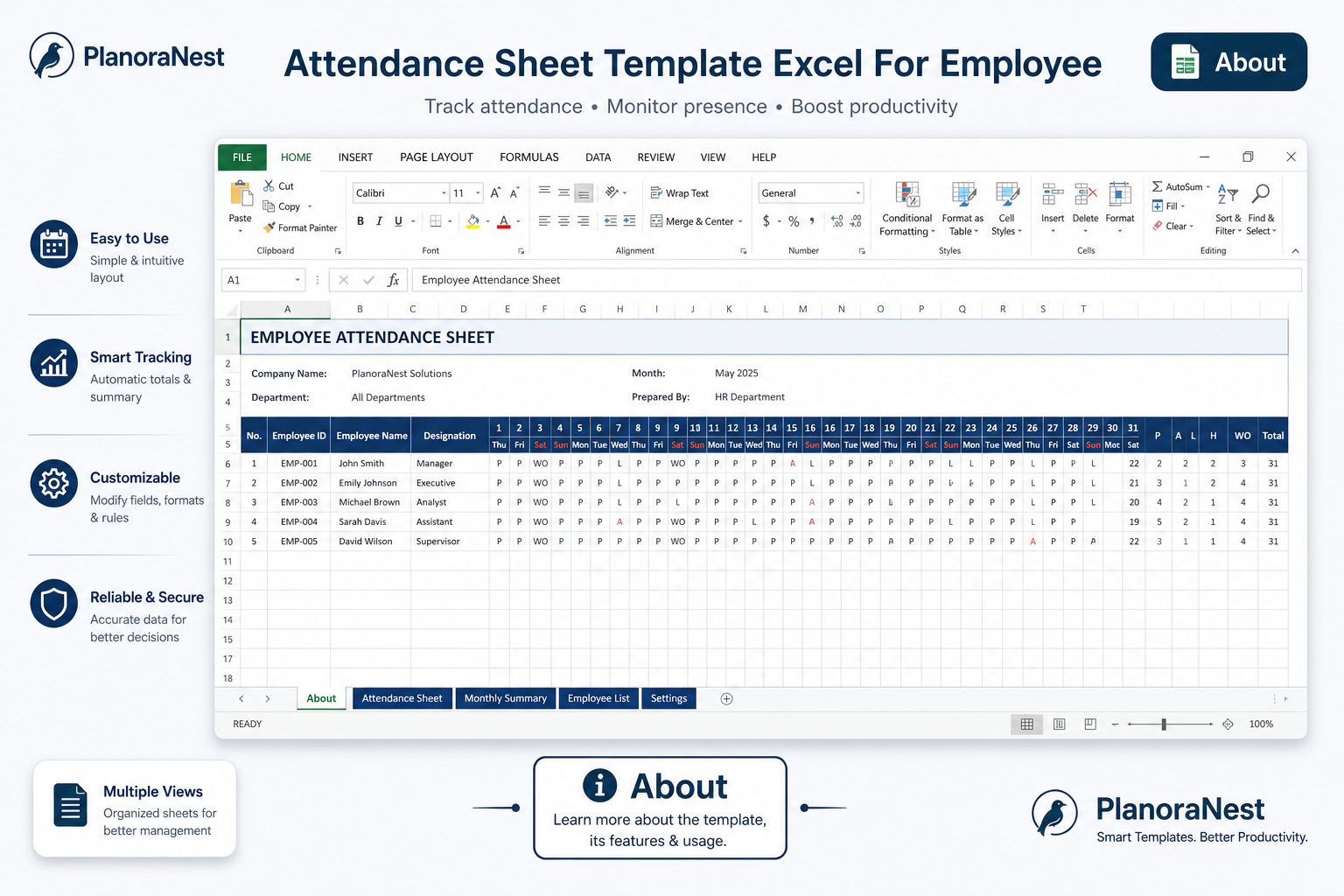1344x896 pixels.
Task: Click the Decrease Decimal icon
Action: 856,221
